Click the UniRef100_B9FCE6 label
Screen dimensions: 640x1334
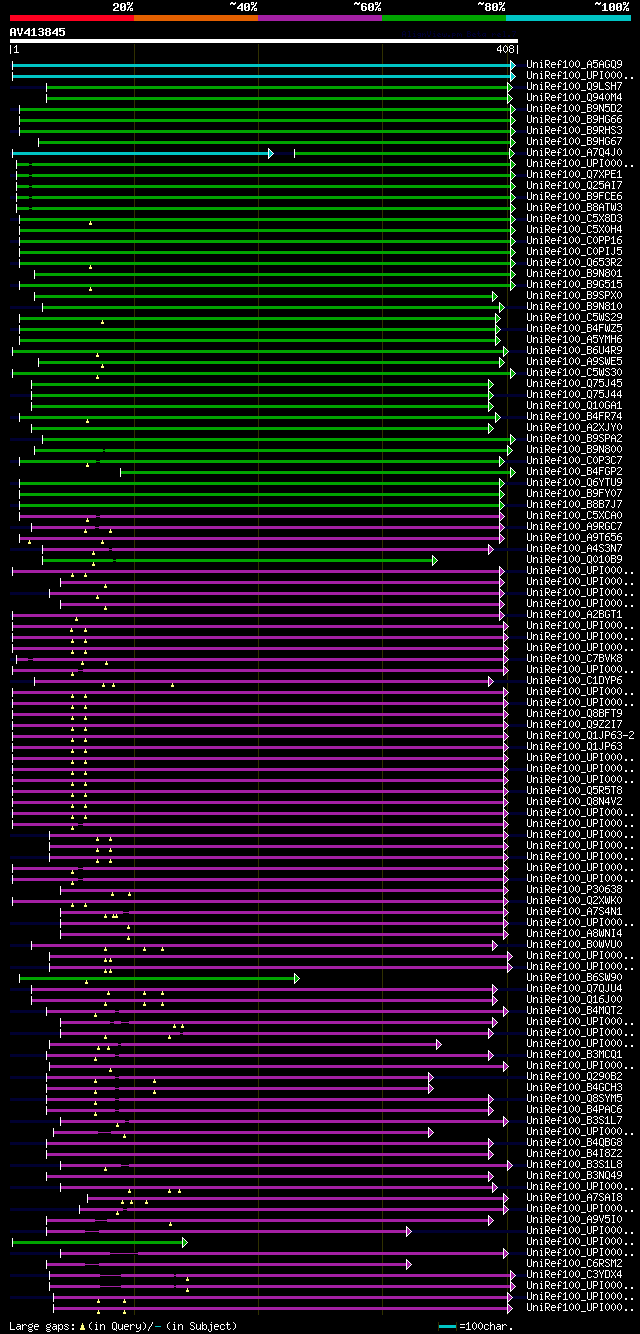tap(574, 196)
